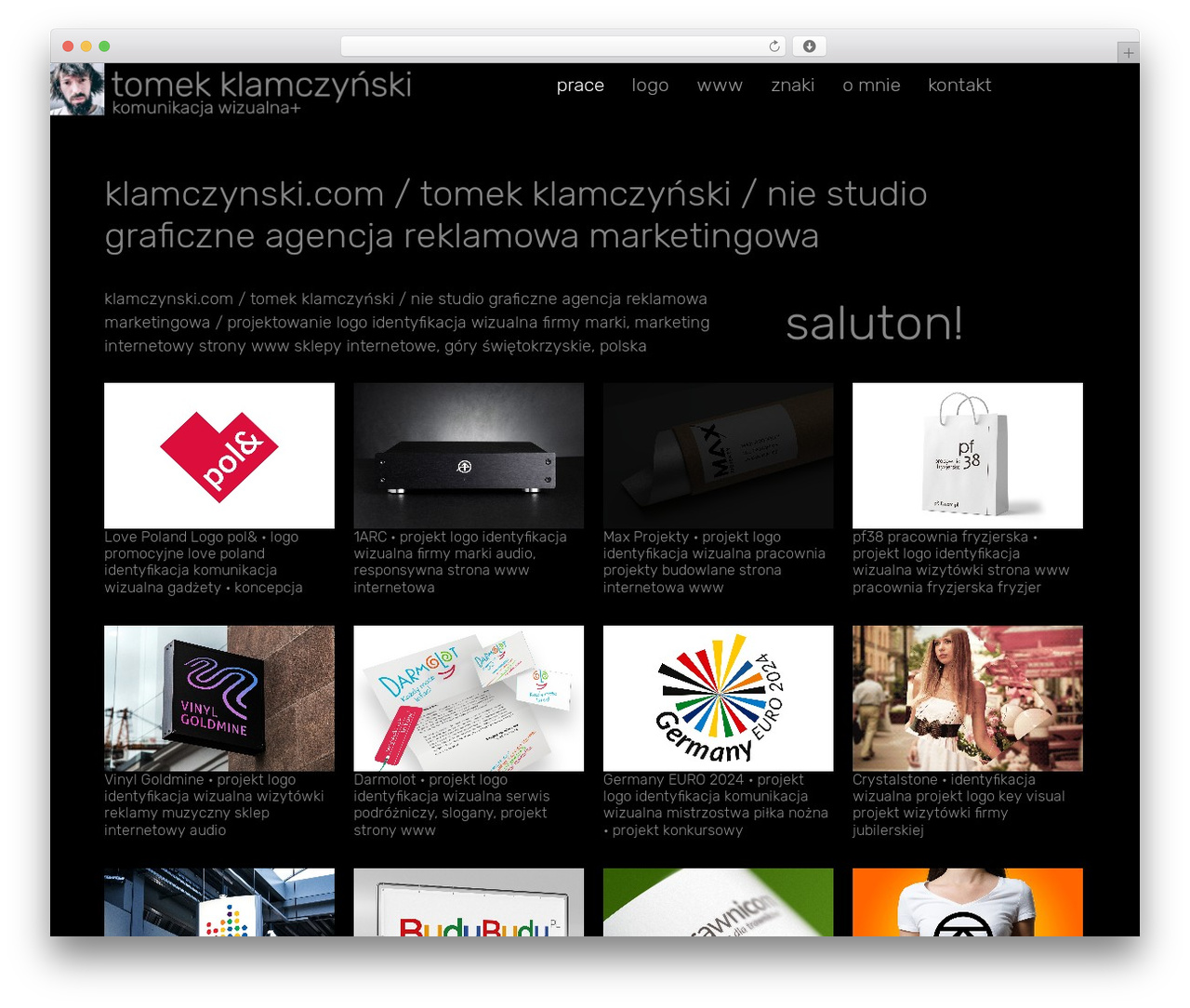The image size is (1190, 1008).
Task: Open the 'Darmolot • projekt logo' caption link
Action: [452, 805]
